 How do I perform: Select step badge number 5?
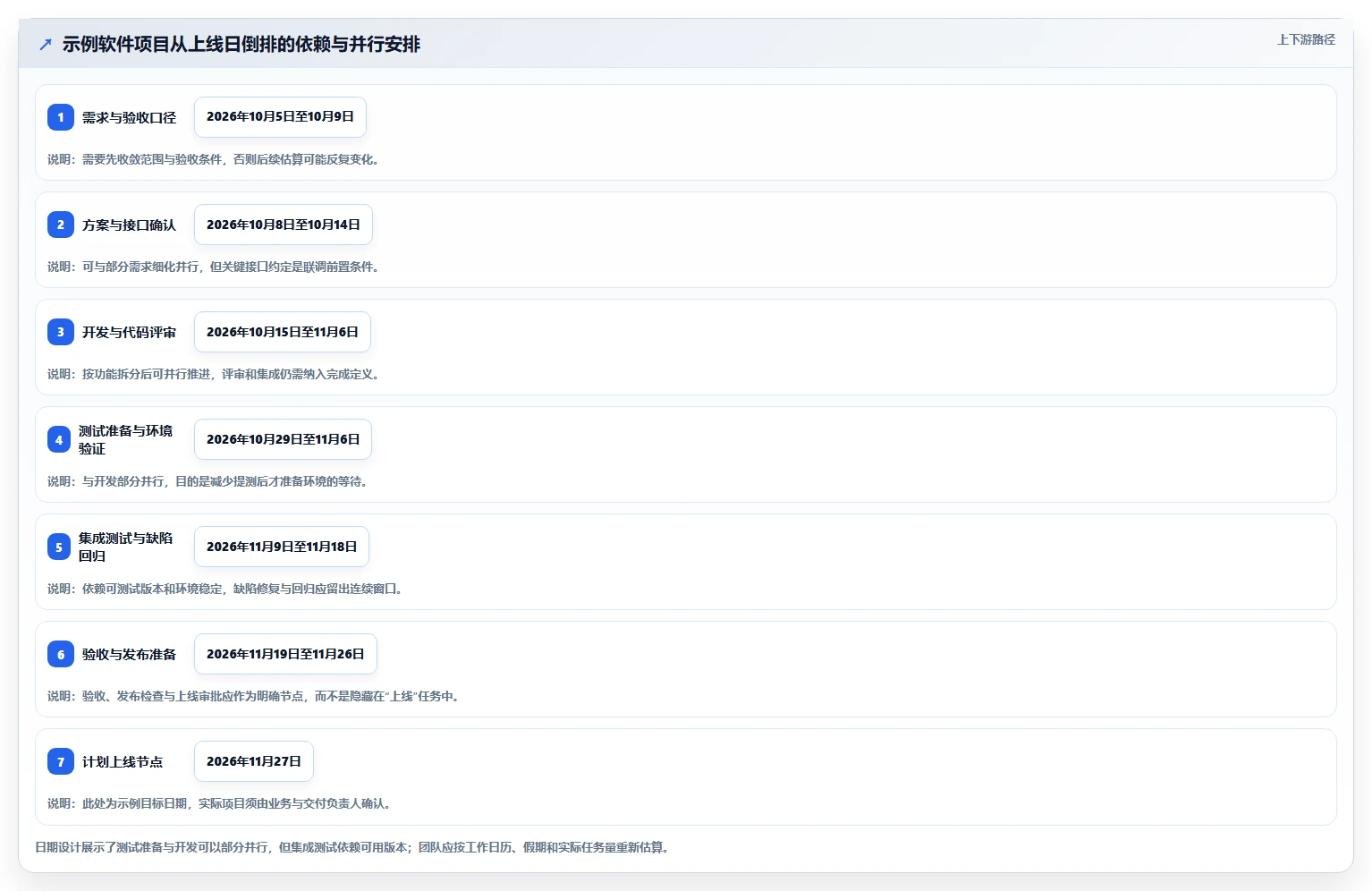click(x=59, y=547)
